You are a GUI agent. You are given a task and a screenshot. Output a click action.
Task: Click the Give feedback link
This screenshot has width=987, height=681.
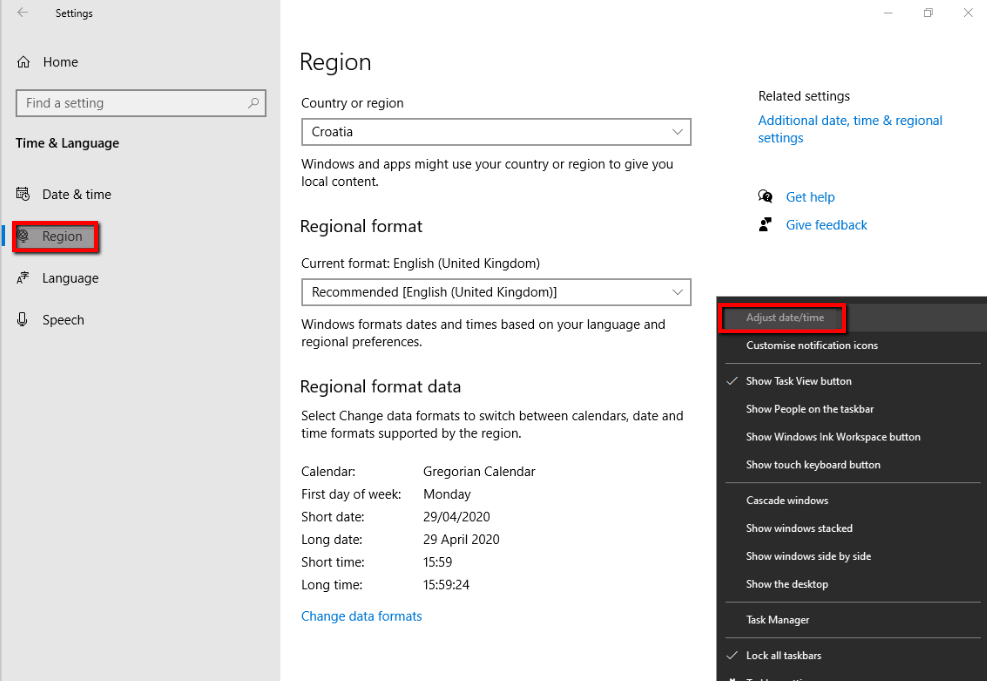coord(826,225)
